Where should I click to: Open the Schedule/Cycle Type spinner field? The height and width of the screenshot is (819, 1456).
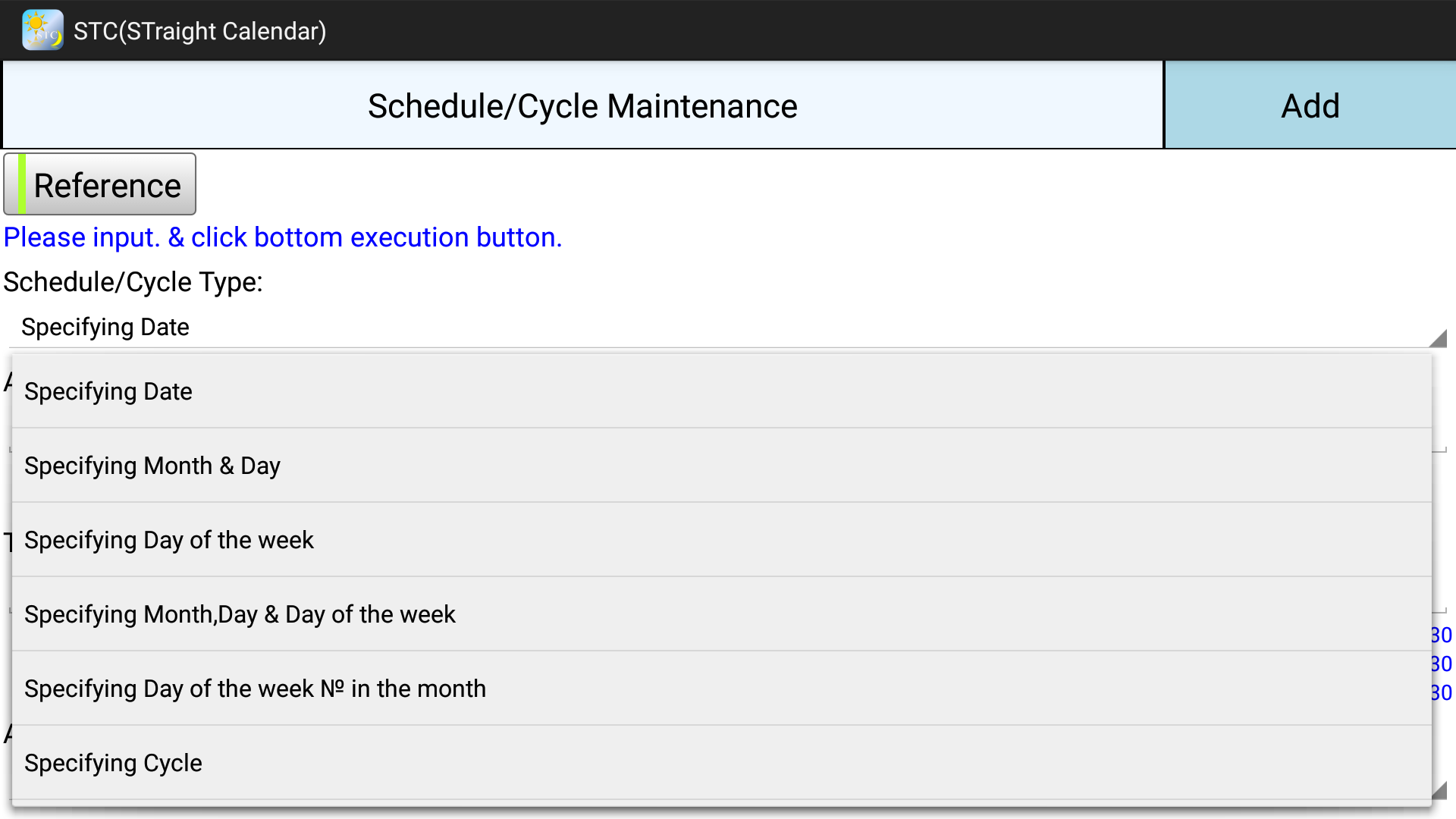(720, 328)
